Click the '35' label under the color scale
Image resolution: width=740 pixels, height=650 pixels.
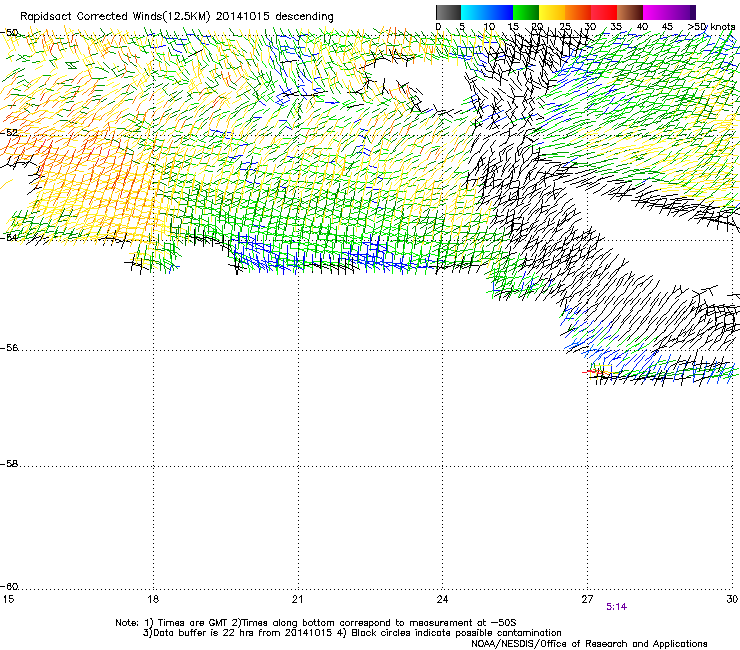(616, 27)
